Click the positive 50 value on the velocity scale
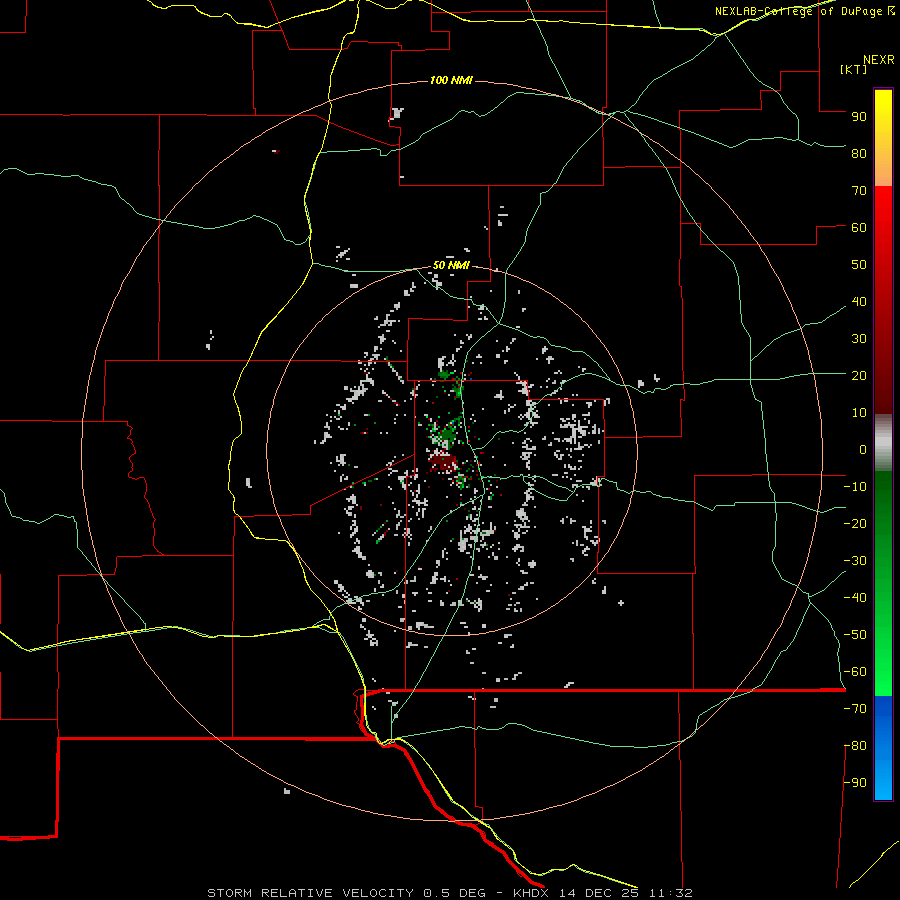 point(859,265)
